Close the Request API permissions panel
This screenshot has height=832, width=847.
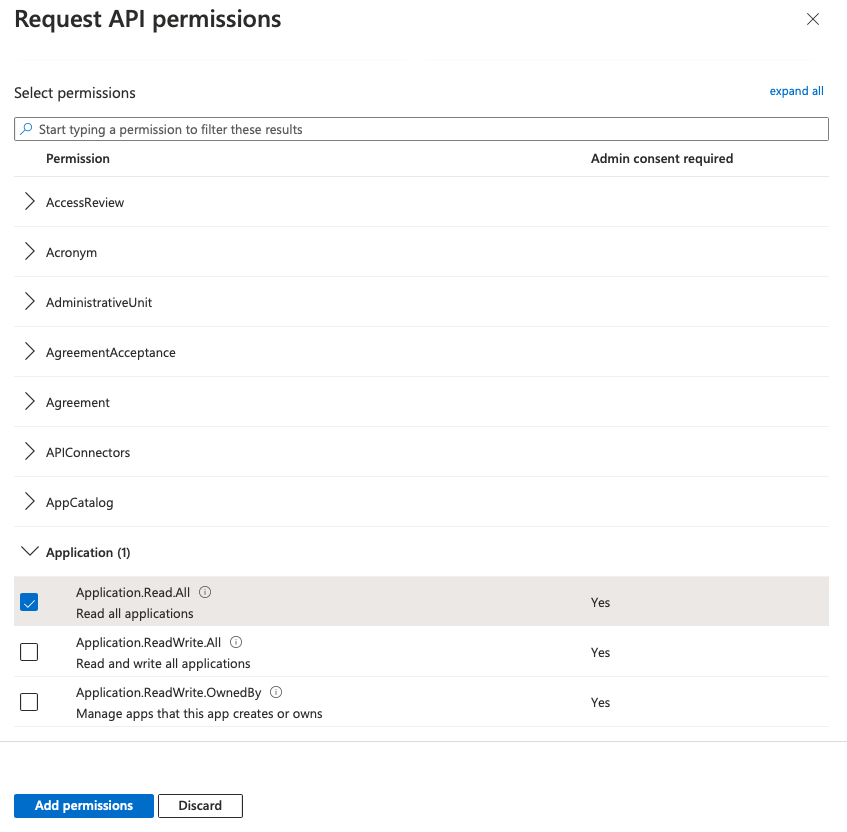813,19
